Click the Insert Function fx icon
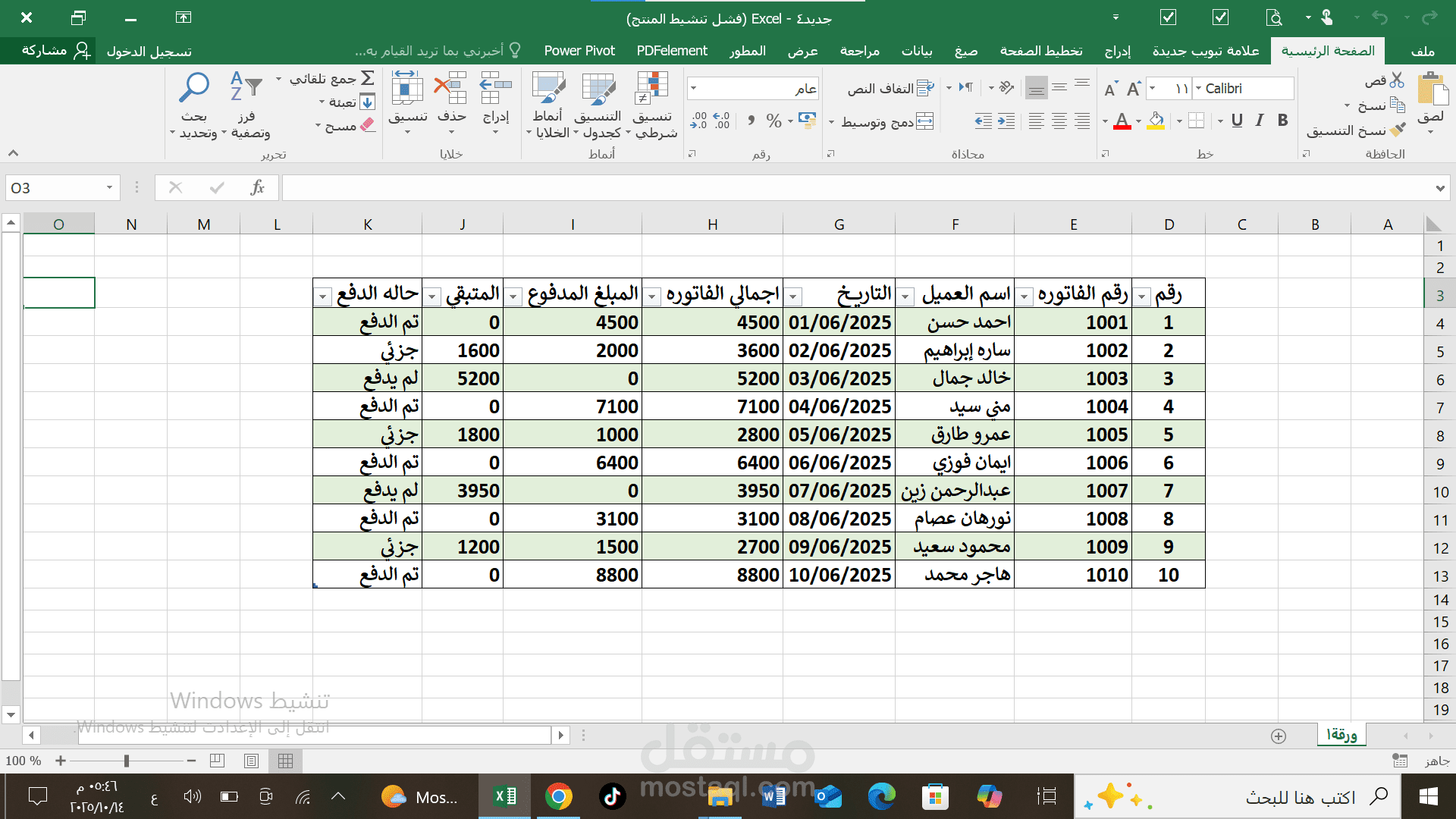The width and height of the screenshot is (1456, 819). (x=258, y=187)
